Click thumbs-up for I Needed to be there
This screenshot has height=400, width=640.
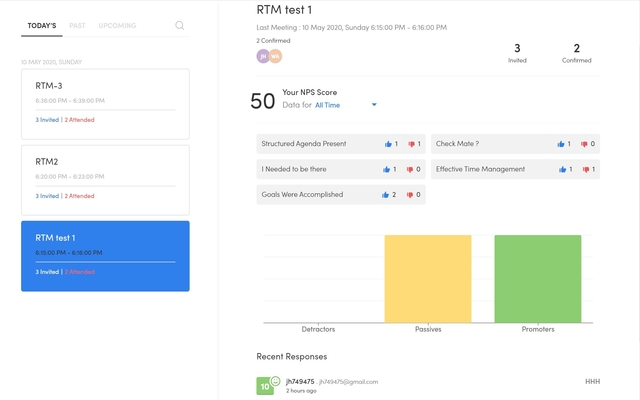tap(386, 169)
